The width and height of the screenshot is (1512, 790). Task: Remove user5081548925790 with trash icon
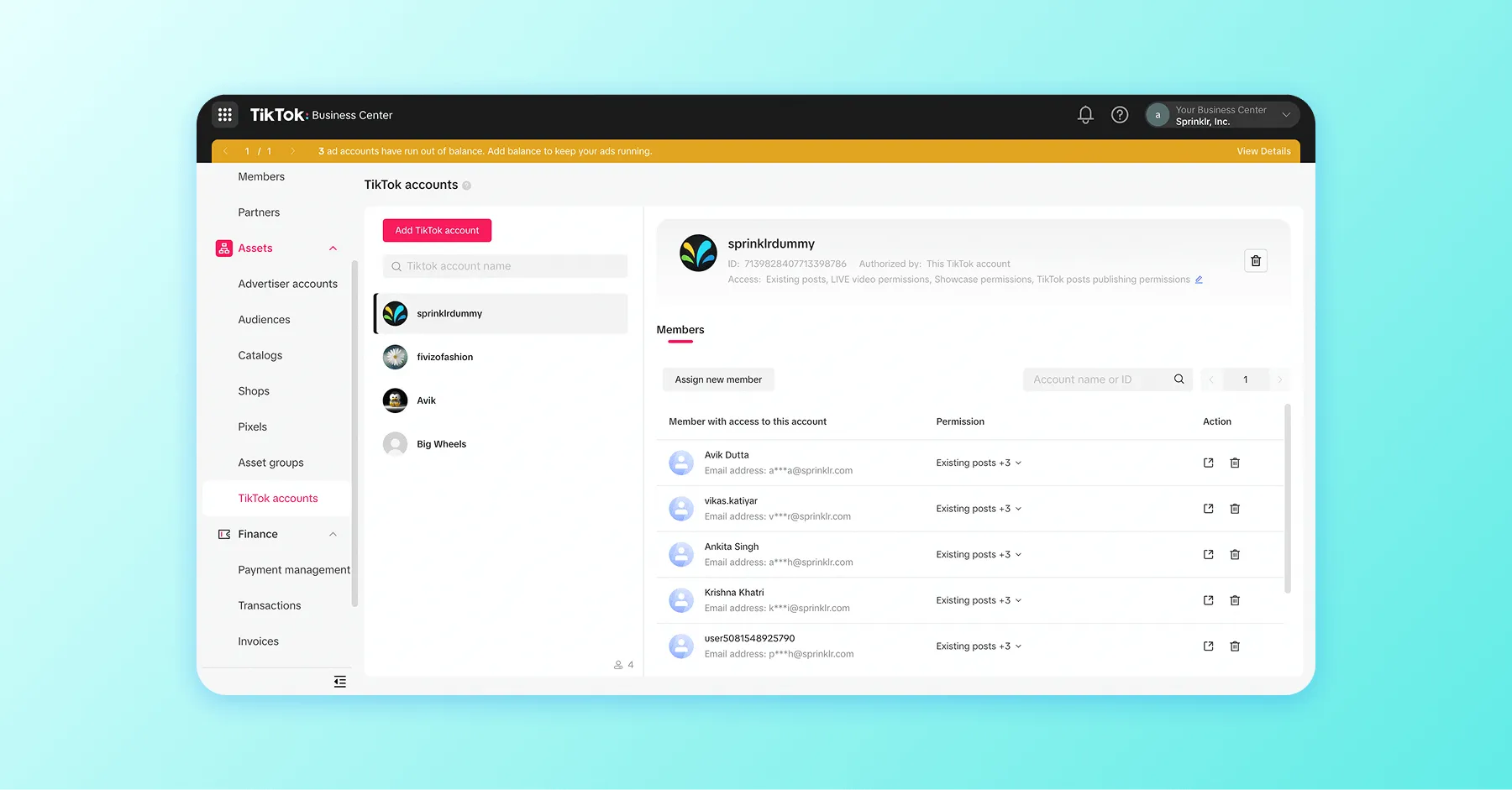(1235, 646)
